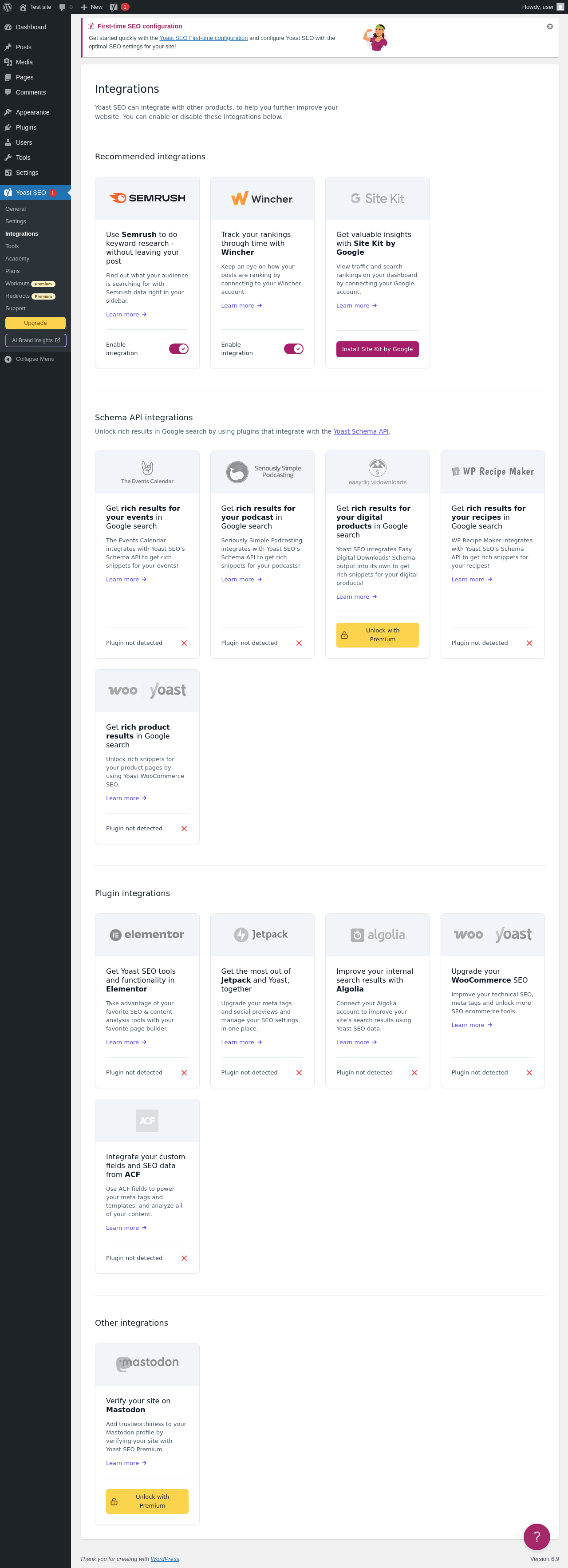The image size is (568, 1568).
Task: Disable the Semrush integration toggle
Action: 178,349
